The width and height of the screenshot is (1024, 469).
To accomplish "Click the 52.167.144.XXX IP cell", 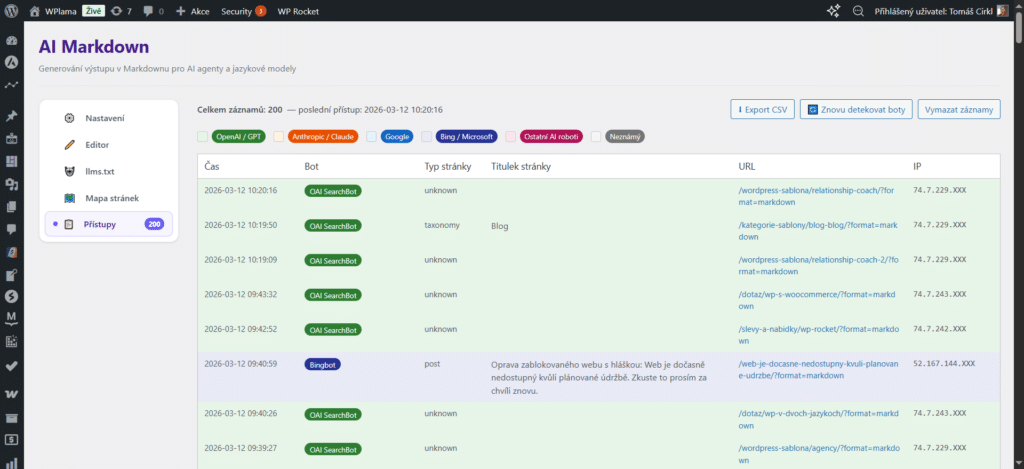I will pos(944,363).
